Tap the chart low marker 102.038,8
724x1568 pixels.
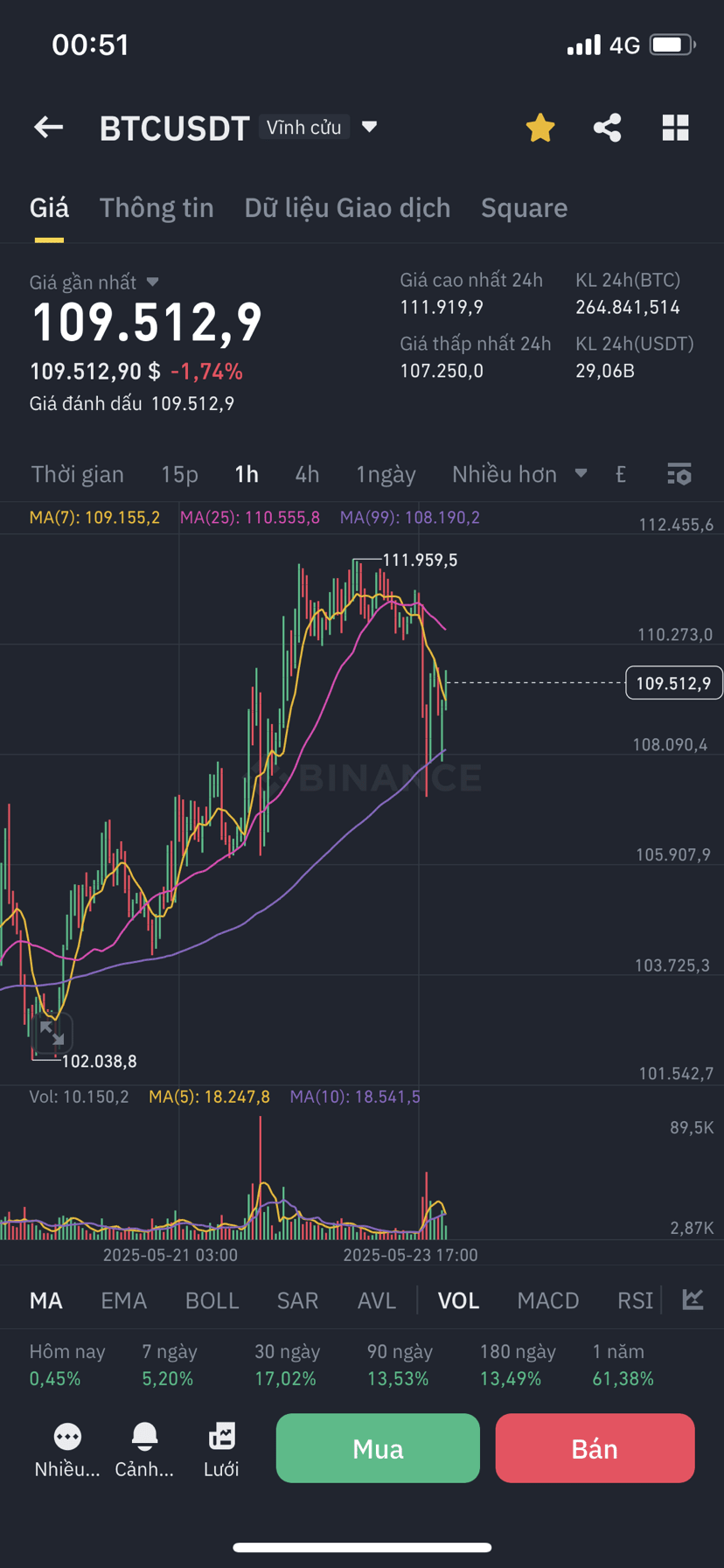point(99,1062)
